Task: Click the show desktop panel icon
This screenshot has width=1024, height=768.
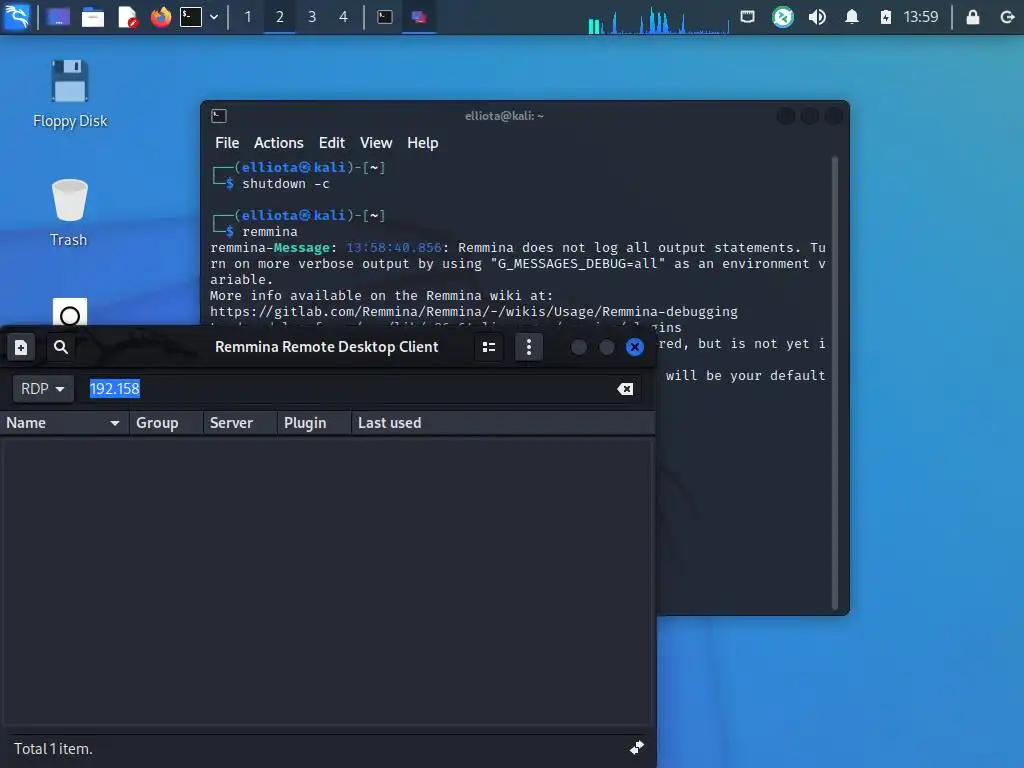Action: pos(58,17)
